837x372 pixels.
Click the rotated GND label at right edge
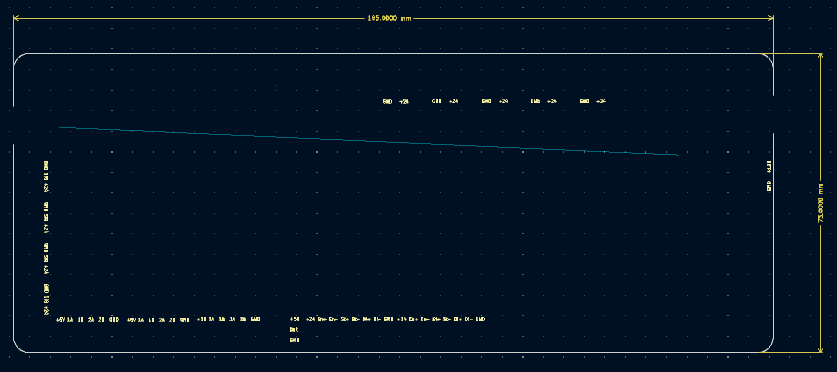coord(769,186)
